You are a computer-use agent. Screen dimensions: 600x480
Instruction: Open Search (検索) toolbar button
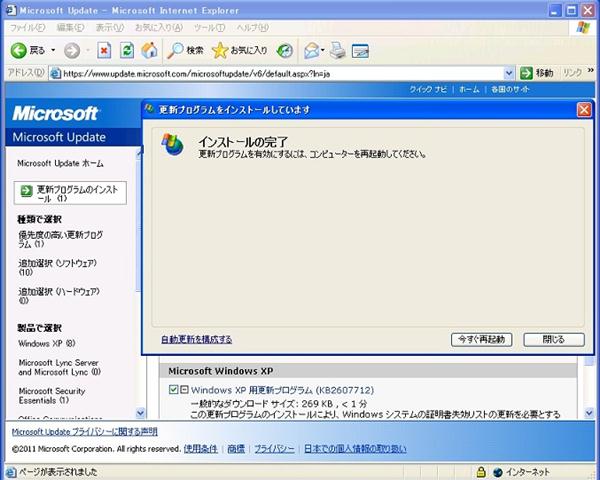[185, 50]
